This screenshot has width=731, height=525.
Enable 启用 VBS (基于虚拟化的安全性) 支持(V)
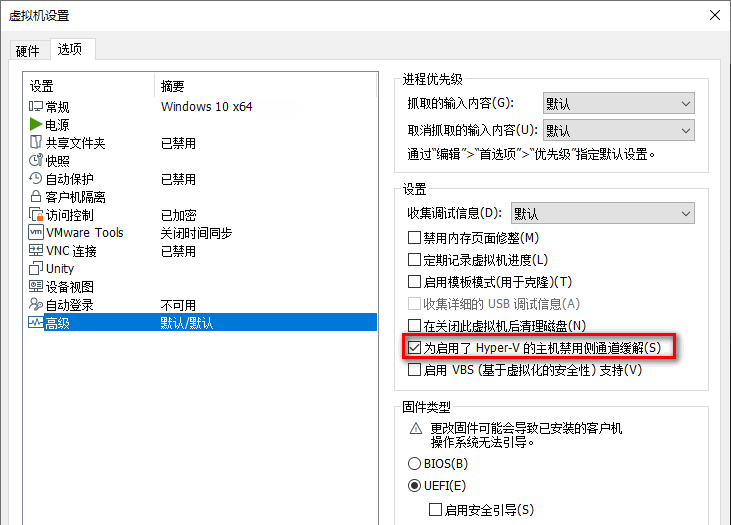pos(414,370)
